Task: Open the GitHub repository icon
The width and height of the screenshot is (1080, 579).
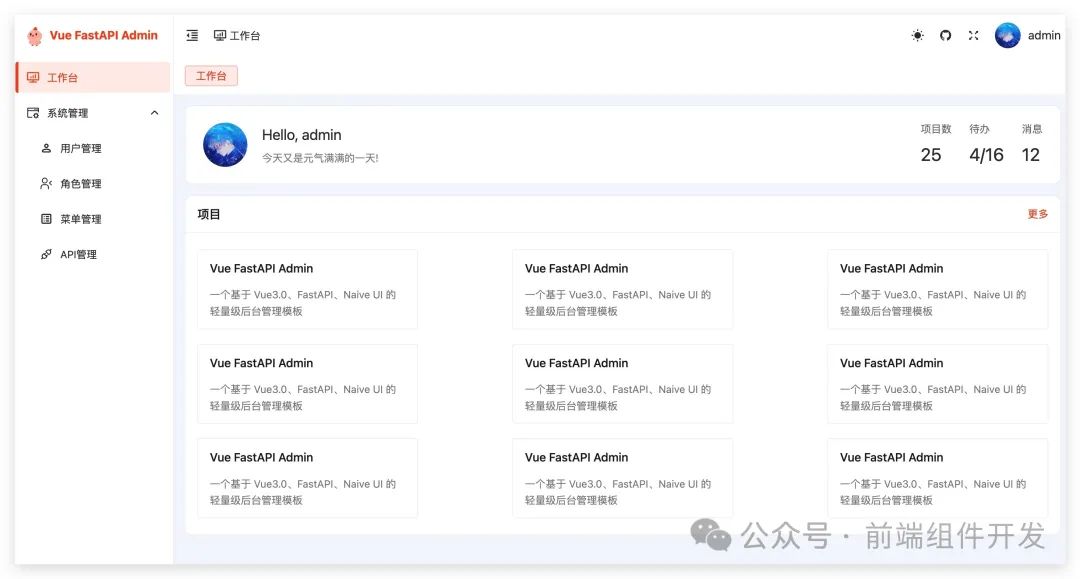Action: click(x=946, y=35)
